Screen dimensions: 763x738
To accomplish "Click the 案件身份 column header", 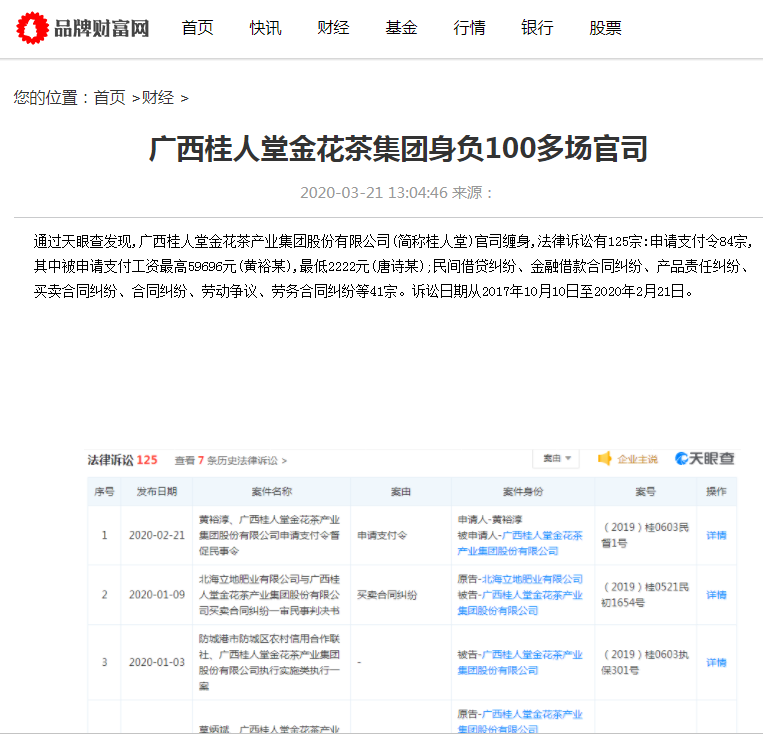I will [523, 492].
